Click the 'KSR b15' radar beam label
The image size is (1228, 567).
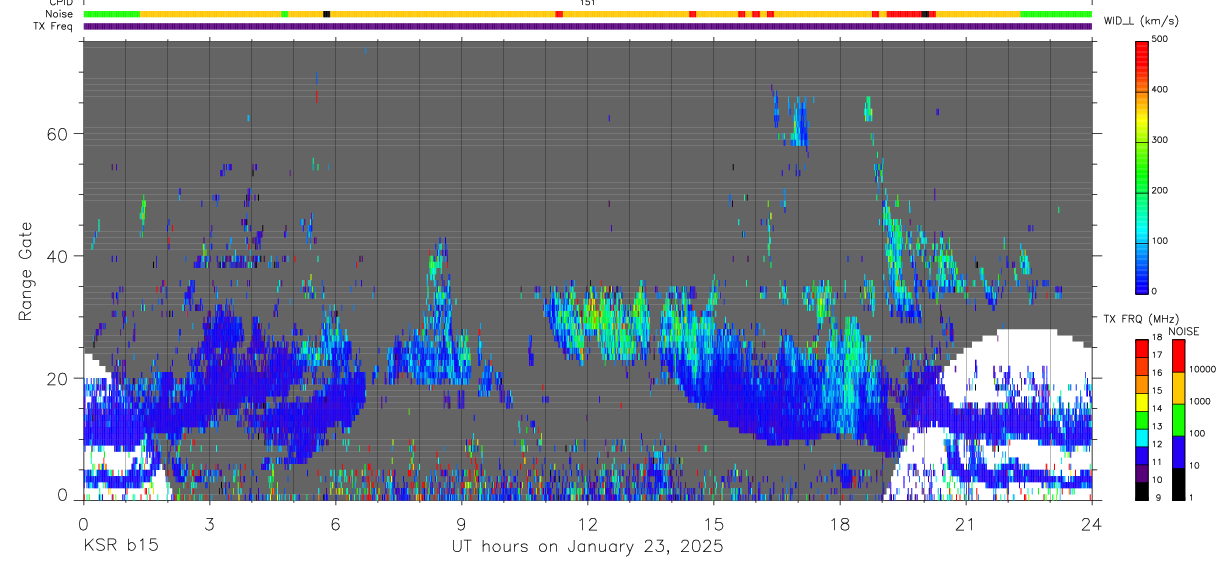[x=120, y=547]
